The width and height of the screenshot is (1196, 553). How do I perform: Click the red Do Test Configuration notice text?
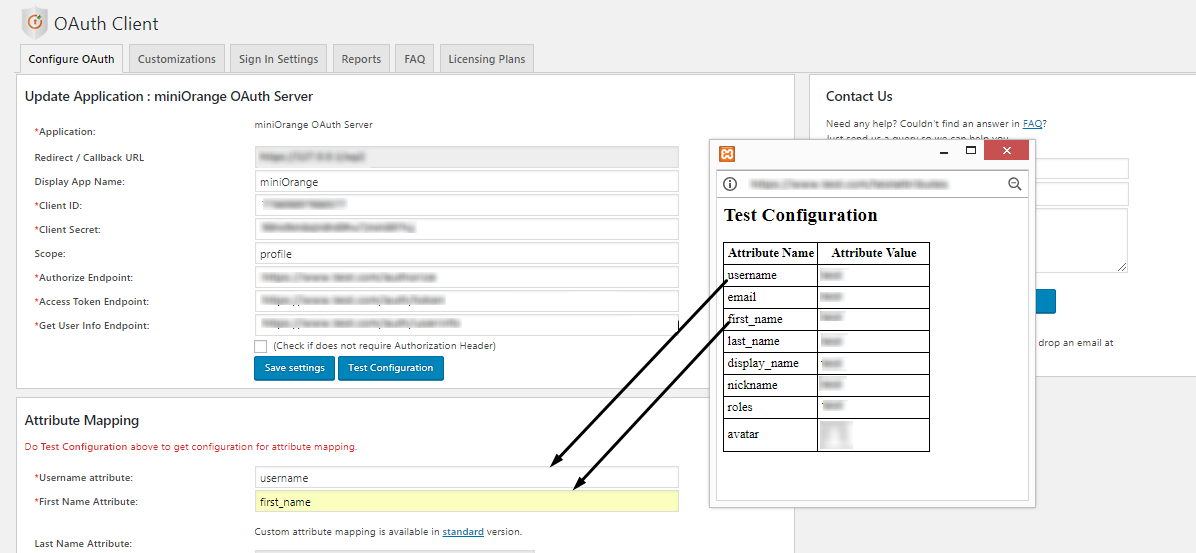[191, 447]
